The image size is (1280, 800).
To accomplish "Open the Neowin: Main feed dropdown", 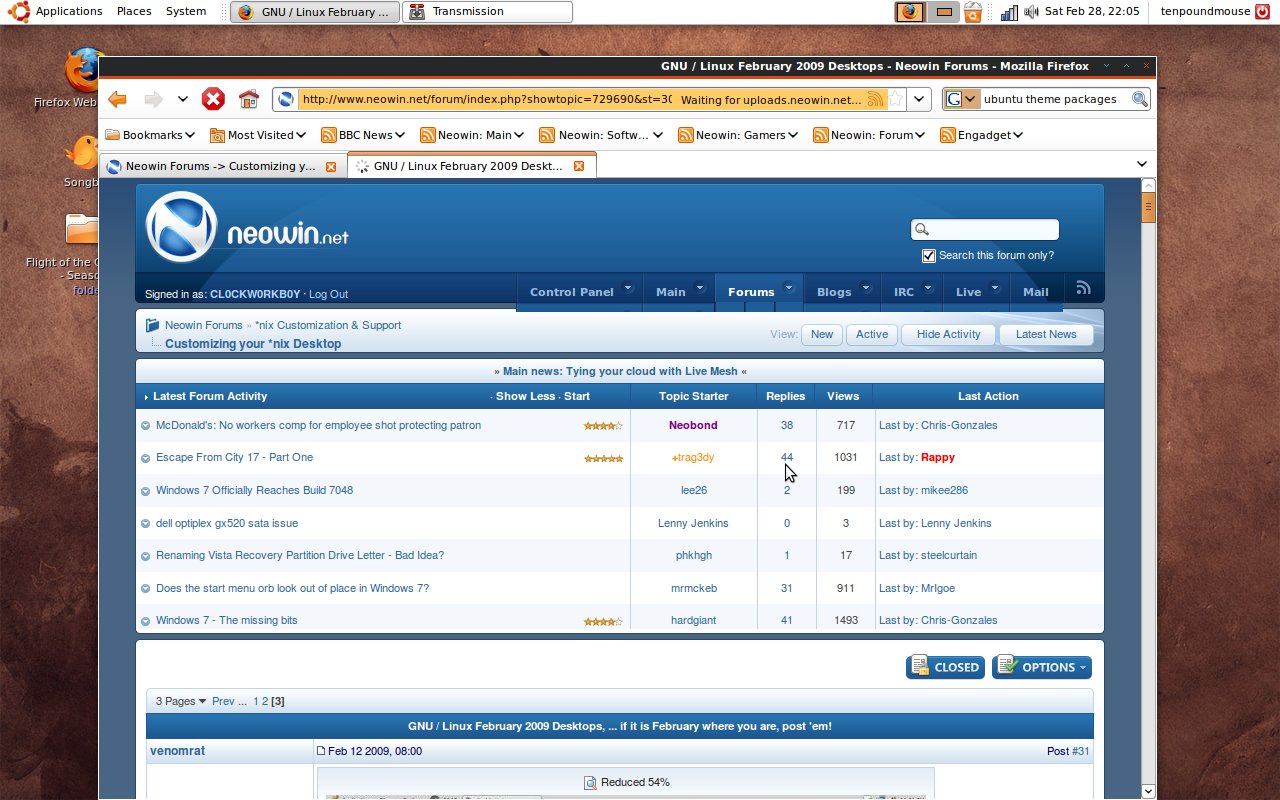I will pos(472,135).
